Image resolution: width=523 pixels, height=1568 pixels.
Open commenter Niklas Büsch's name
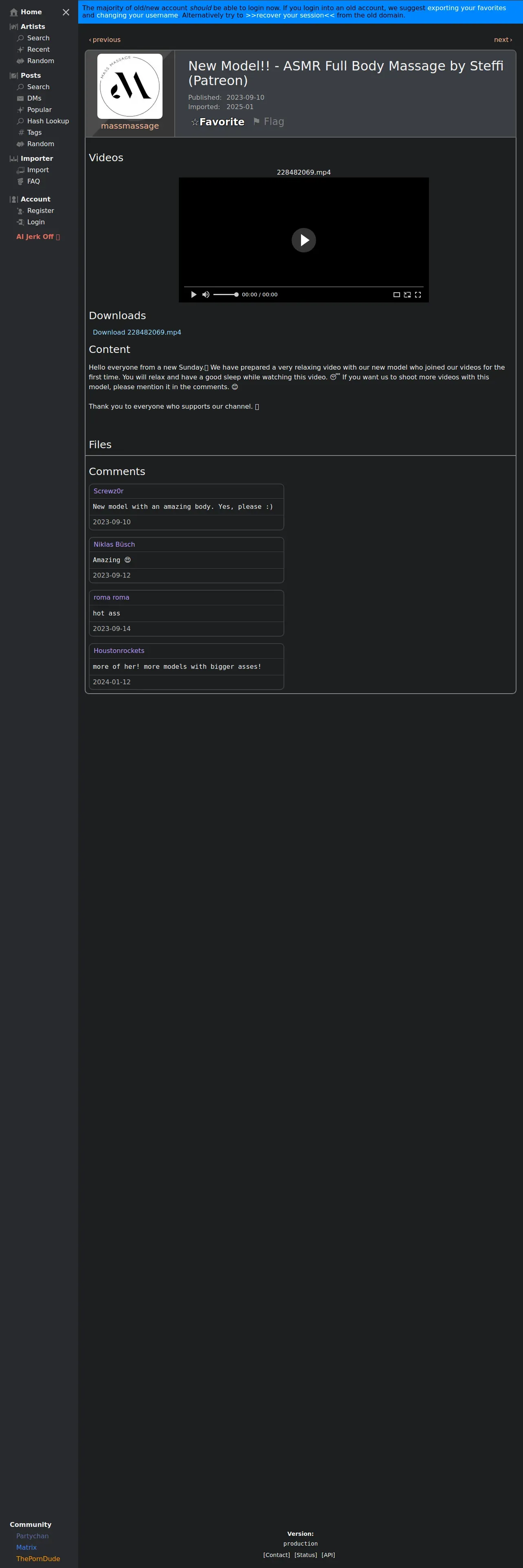click(114, 544)
